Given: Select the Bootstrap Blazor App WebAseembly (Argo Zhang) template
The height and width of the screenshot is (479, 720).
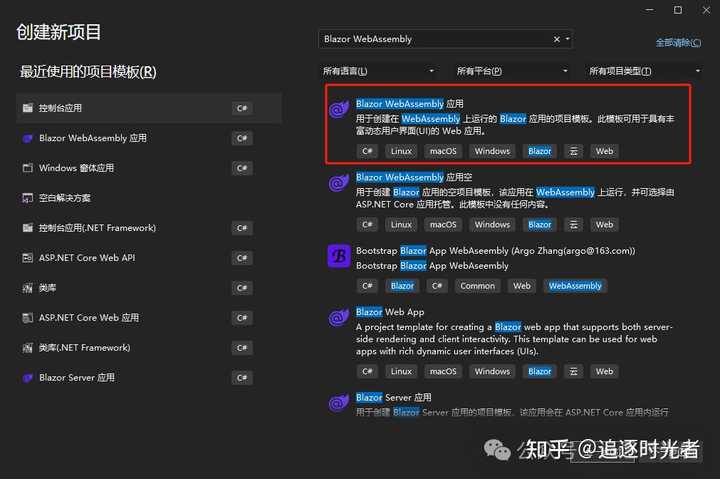Looking at the screenshot, I should point(495,251).
